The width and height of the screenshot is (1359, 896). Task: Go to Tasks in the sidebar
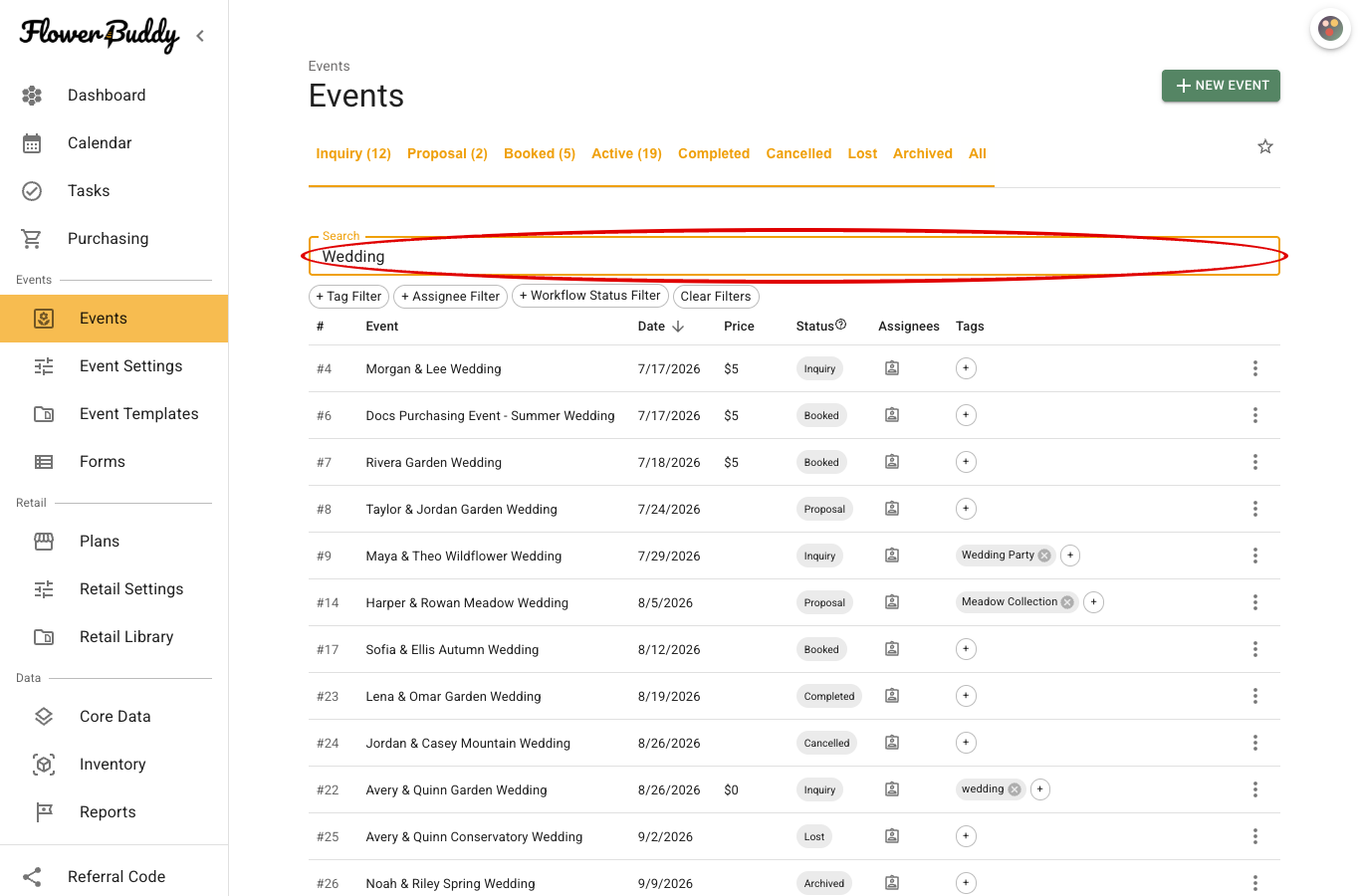click(x=89, y=191)
